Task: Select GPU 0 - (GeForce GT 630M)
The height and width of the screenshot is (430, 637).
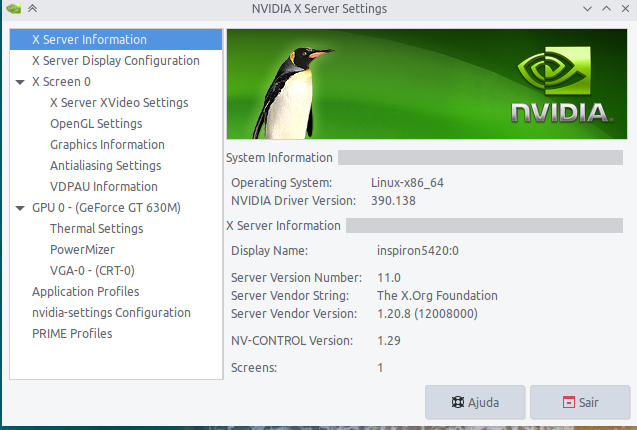Action: pyautogui.click(x=116, y=208)
